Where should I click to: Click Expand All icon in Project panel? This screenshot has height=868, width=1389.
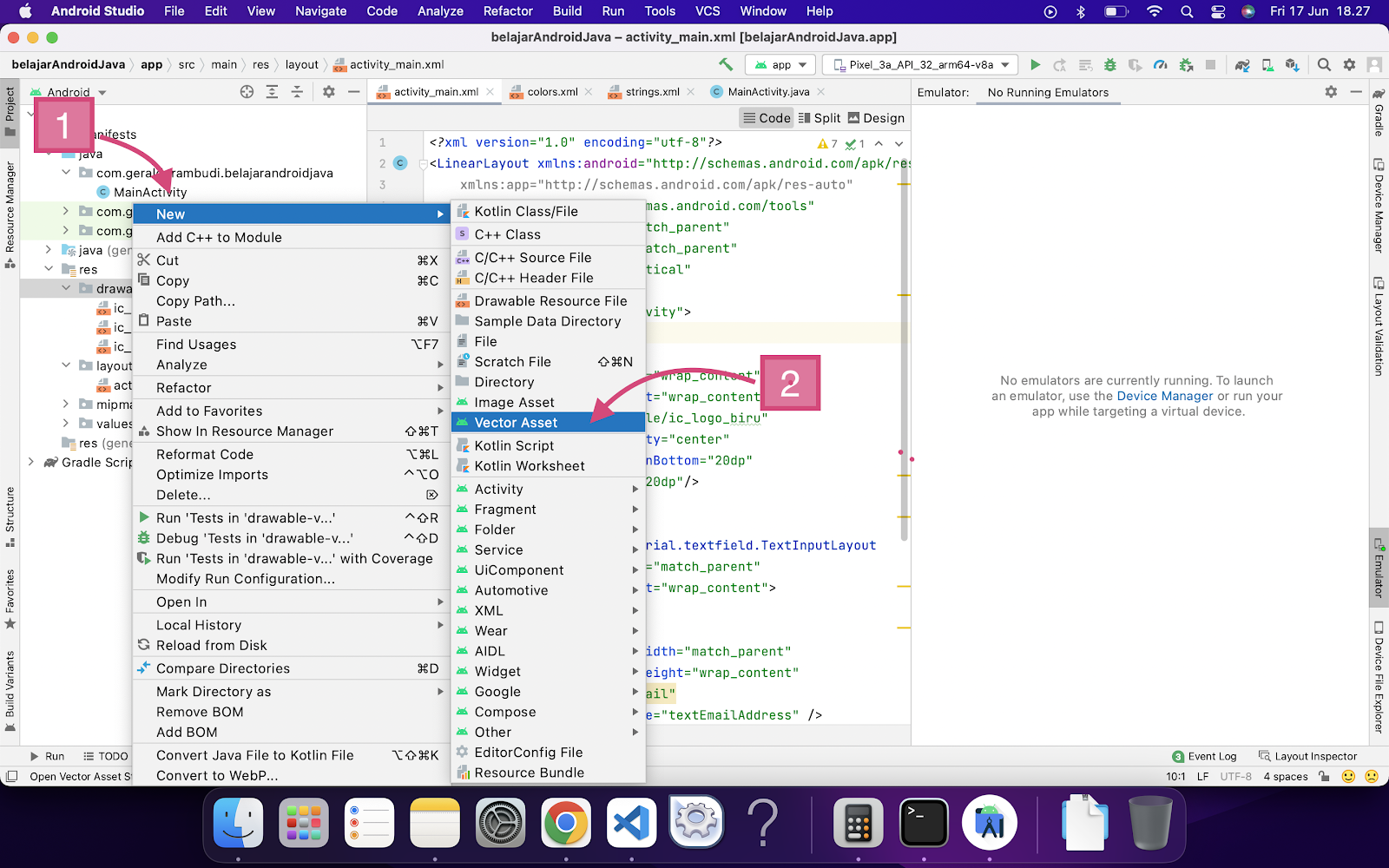coord(272,92)
